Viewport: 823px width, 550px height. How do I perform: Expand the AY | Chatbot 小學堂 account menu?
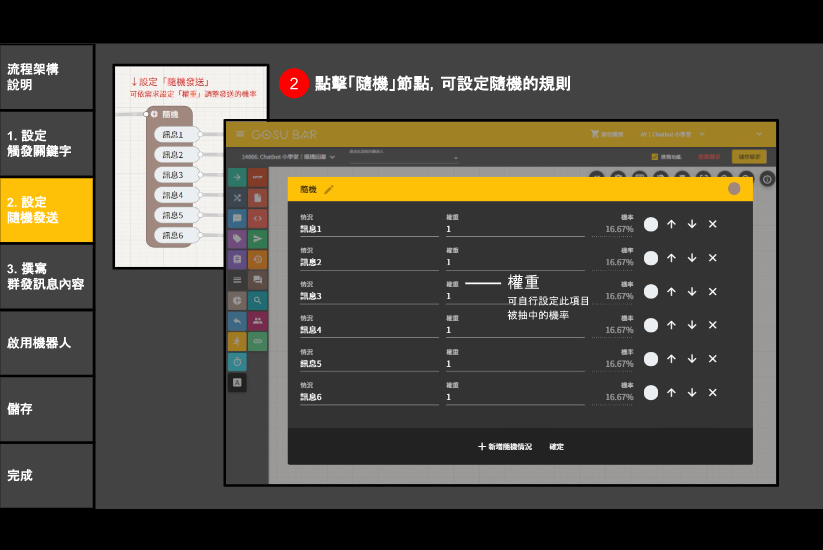672,134
